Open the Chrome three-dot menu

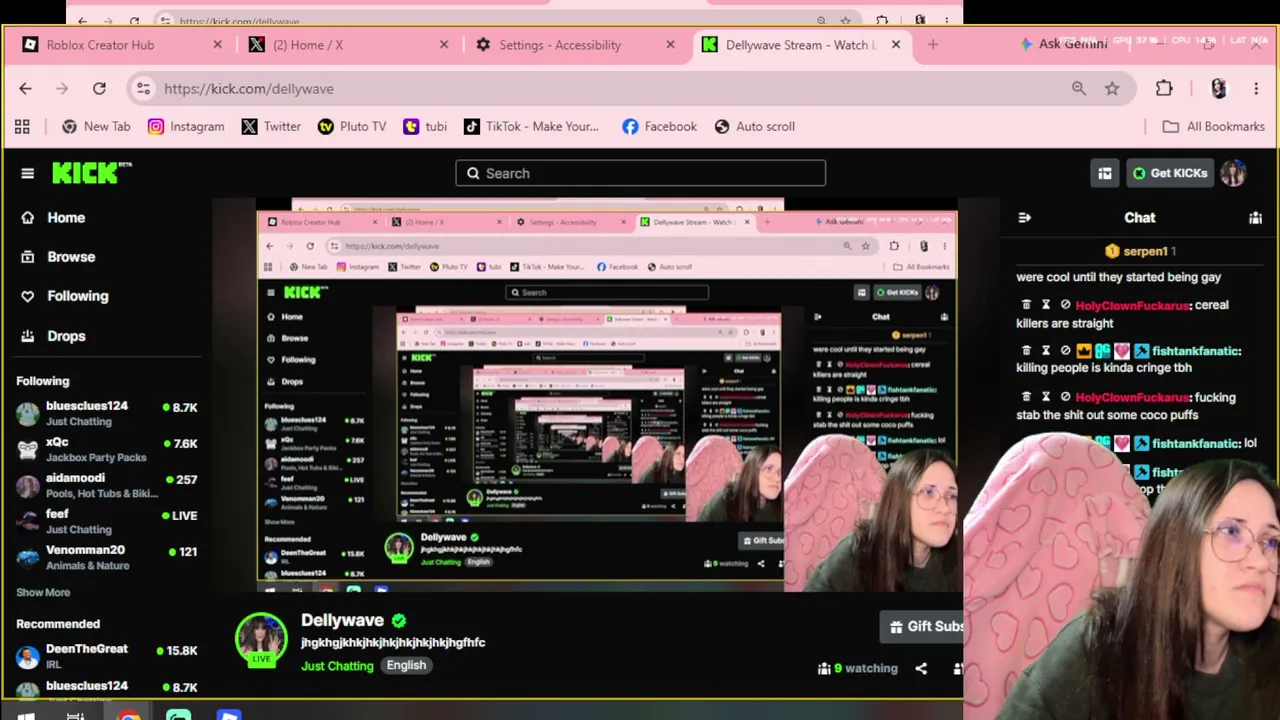click(1256, 89)
